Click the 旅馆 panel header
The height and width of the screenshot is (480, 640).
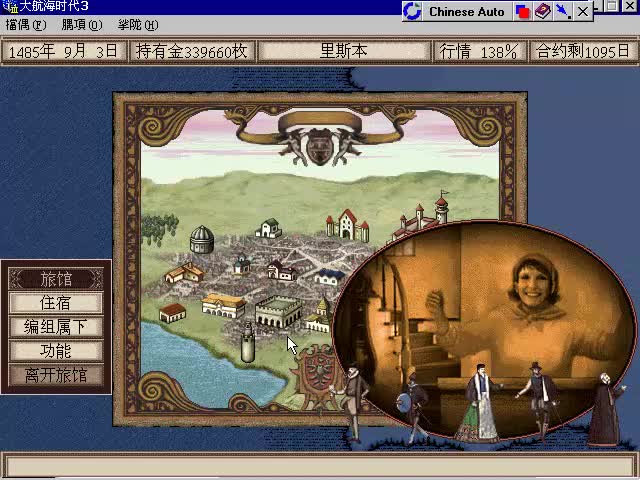pos(56,279)
